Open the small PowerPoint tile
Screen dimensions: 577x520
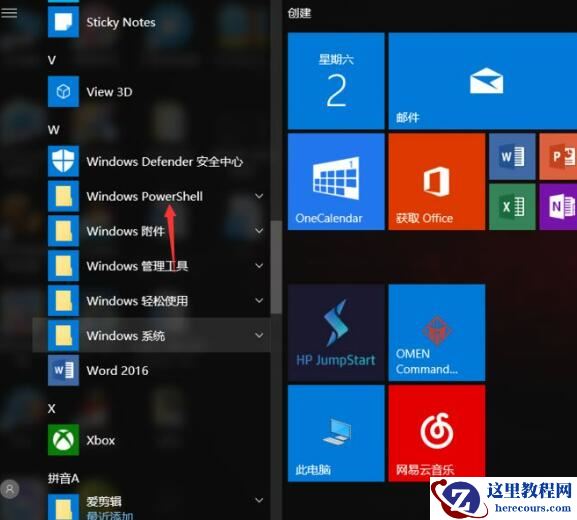pos(558,156)
